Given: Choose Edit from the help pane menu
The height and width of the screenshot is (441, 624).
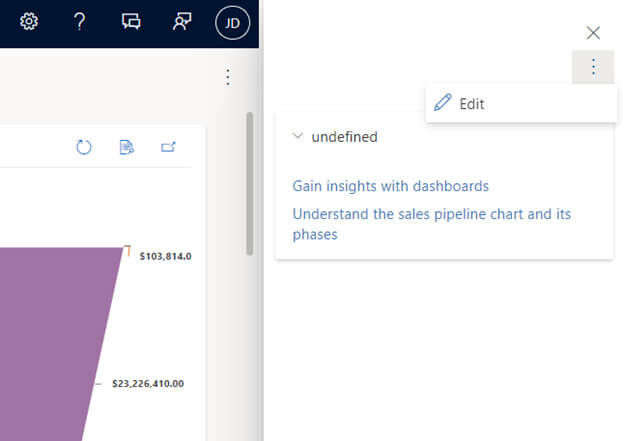Looking at the screenshot, I should (521, 104).
